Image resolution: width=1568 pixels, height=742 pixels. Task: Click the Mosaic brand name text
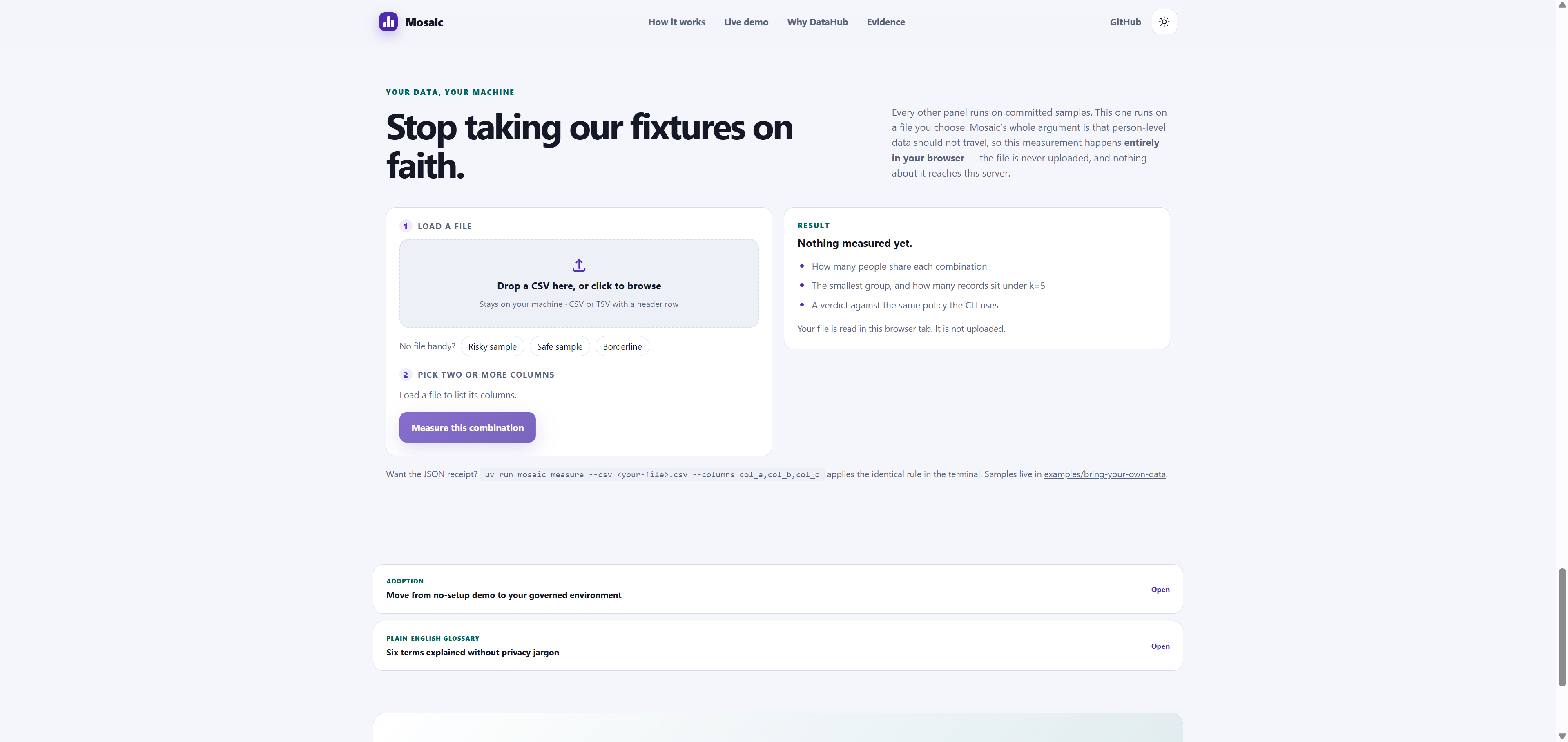pyautogui.click(x=424, y=22)
